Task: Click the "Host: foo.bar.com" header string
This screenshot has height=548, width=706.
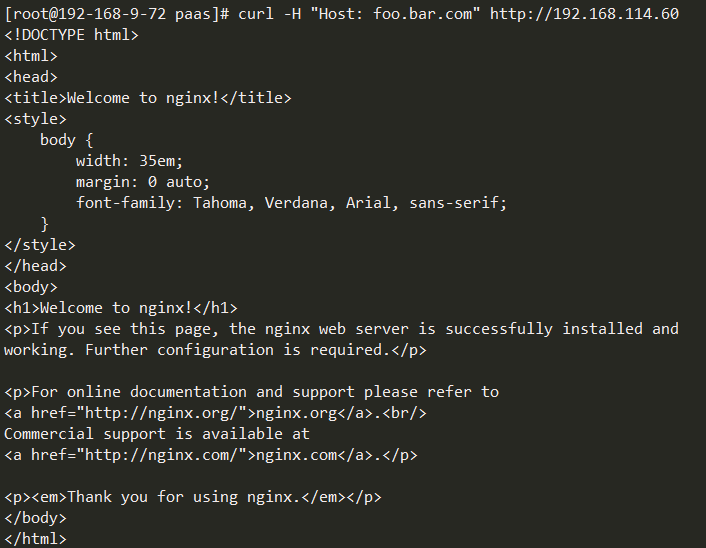Action: coord(395,14)
